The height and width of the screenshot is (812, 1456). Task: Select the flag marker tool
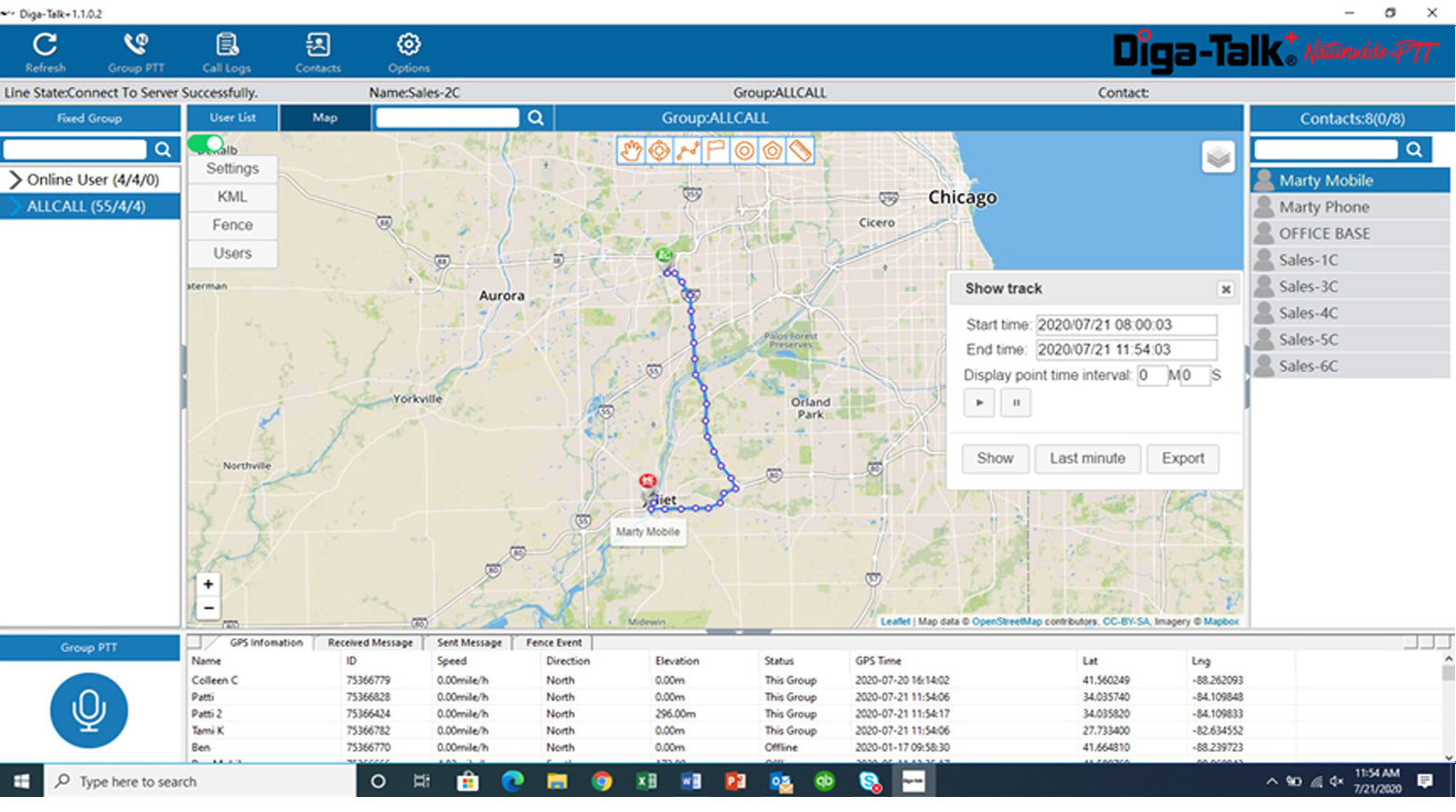pos(716,151)
